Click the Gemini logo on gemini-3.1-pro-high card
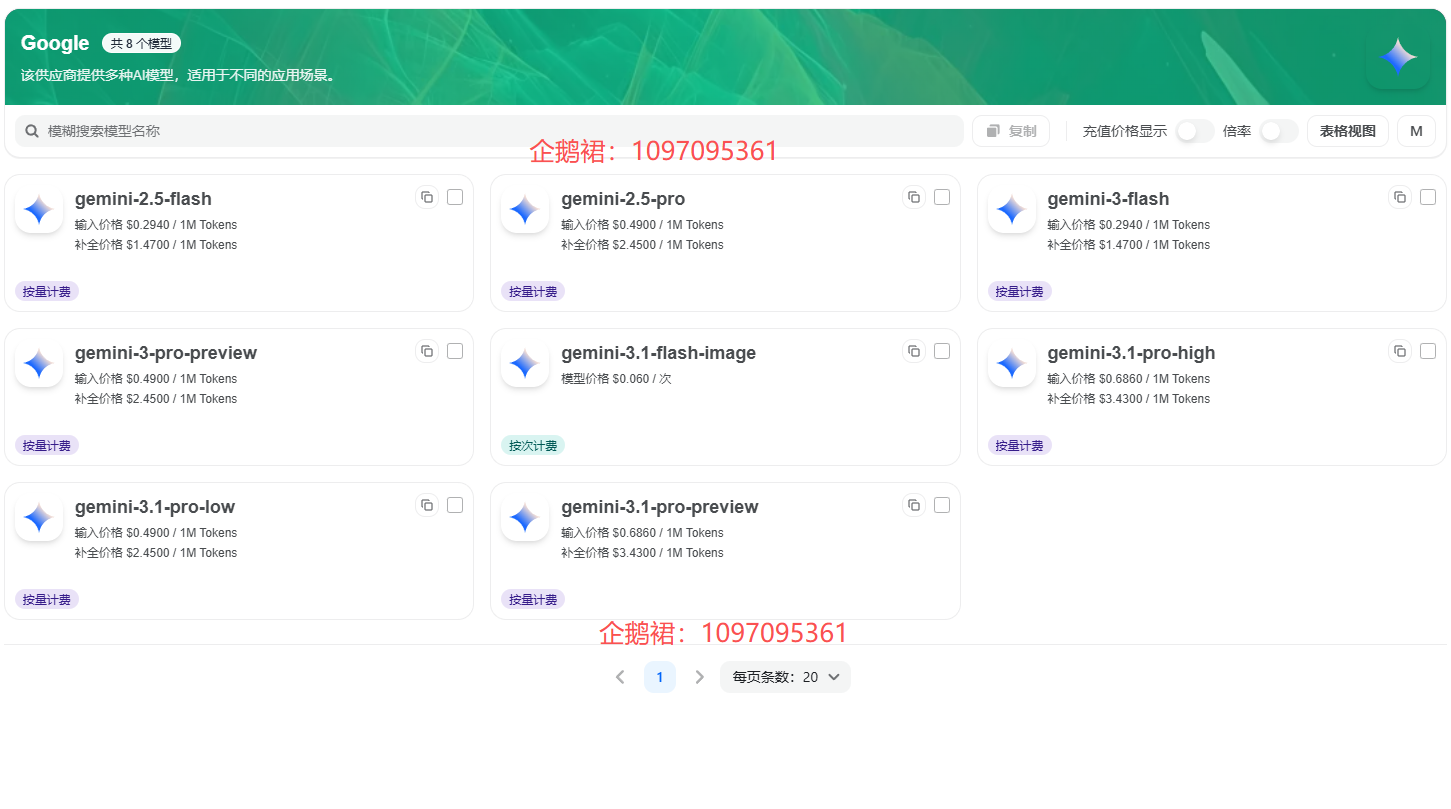 pos(1012,364)
